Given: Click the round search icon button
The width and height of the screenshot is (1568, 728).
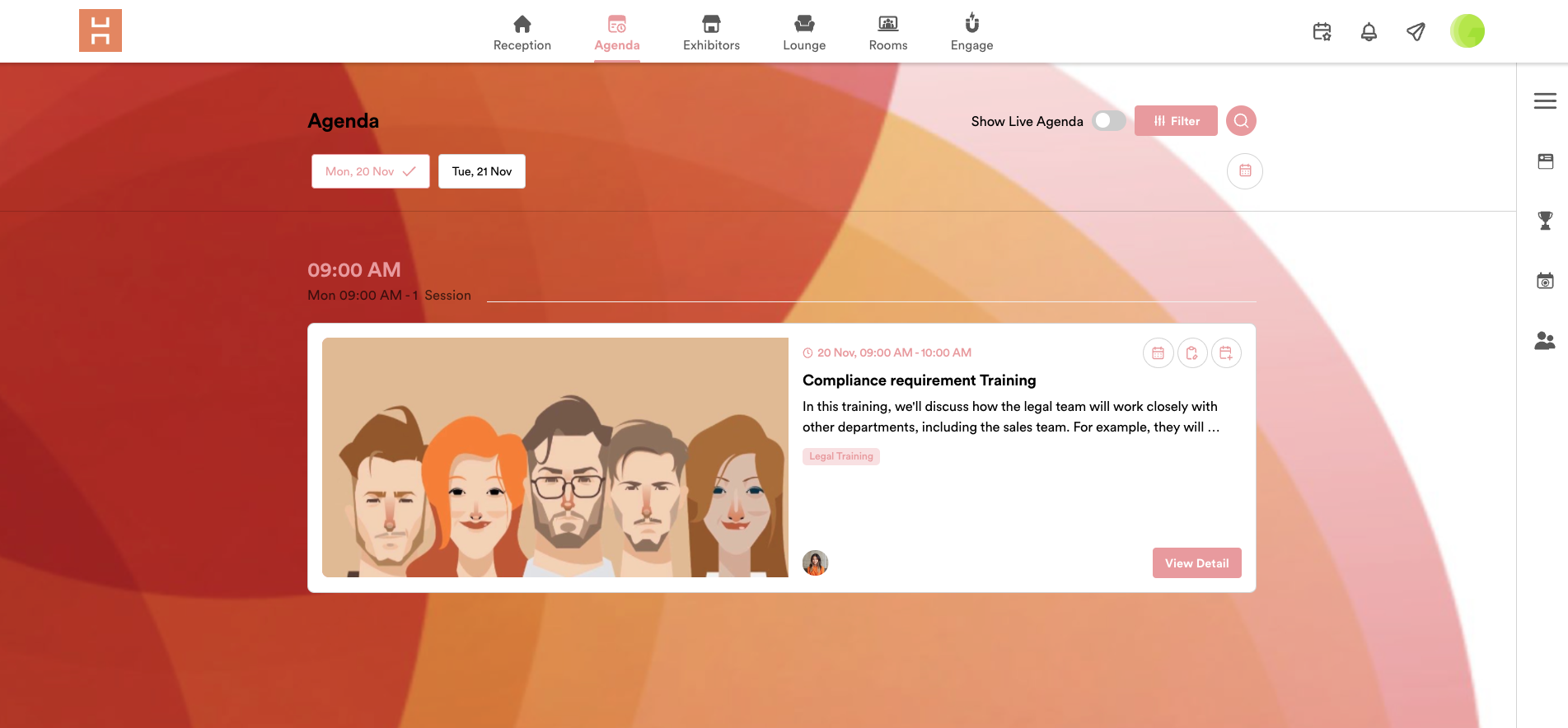Looking at the screenshot, I should [x=1241, y=121].
